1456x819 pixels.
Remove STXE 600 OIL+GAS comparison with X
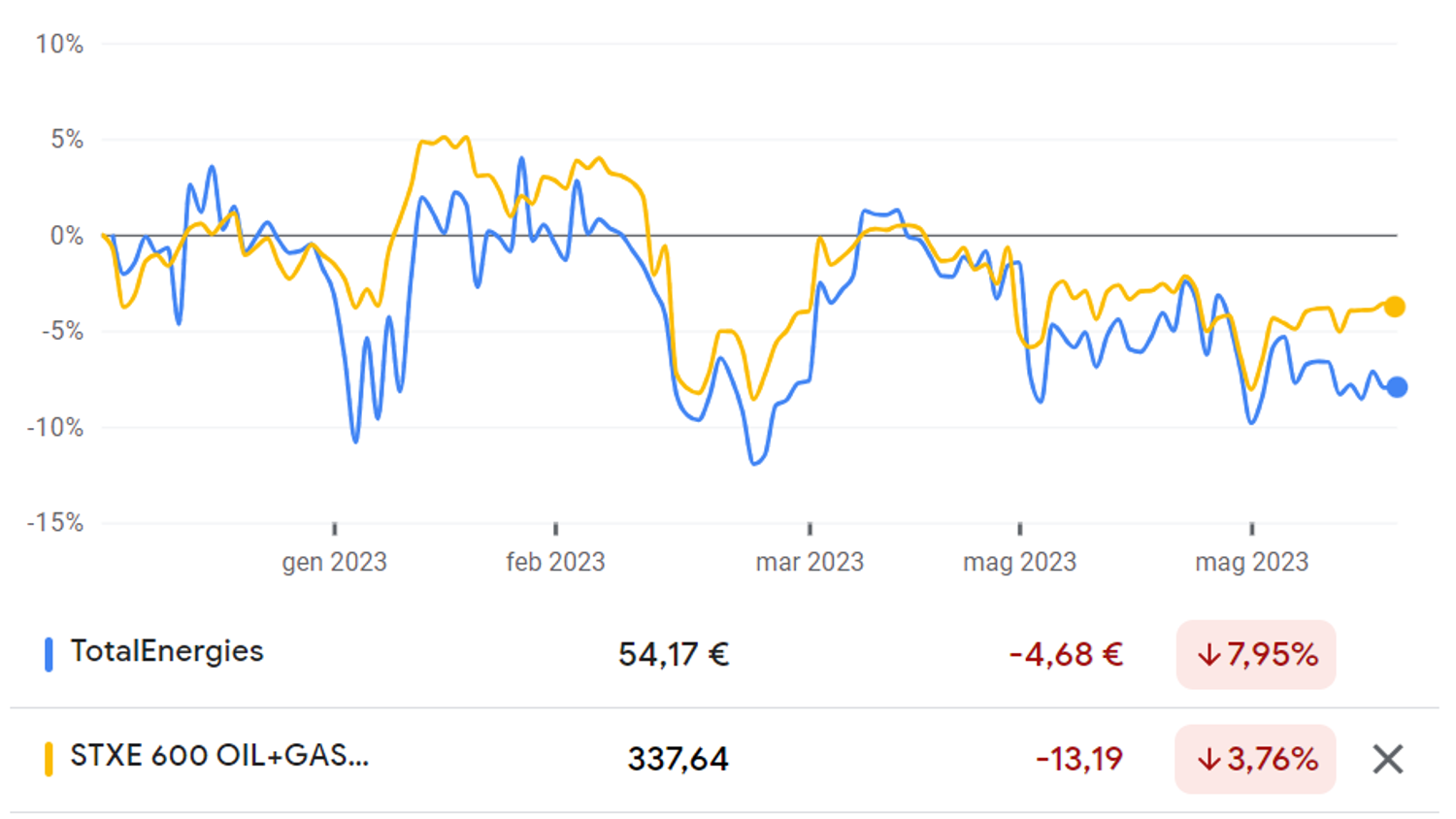1388,759
